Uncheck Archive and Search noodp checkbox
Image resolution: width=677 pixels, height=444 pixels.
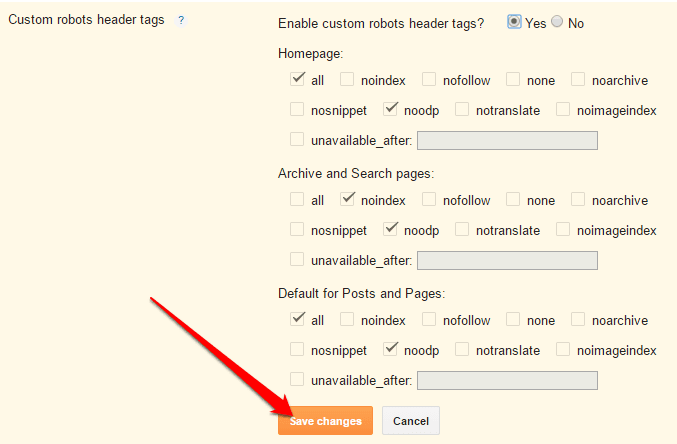click(x=390, y=229)
